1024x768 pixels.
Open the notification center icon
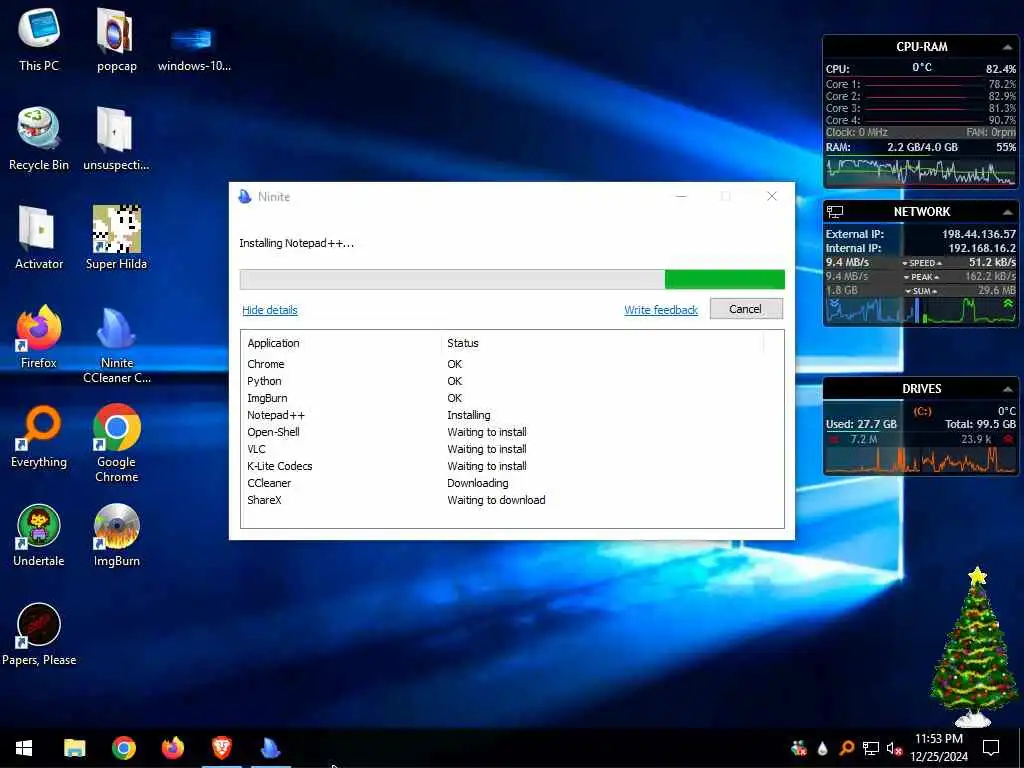(x=991, y=748)
